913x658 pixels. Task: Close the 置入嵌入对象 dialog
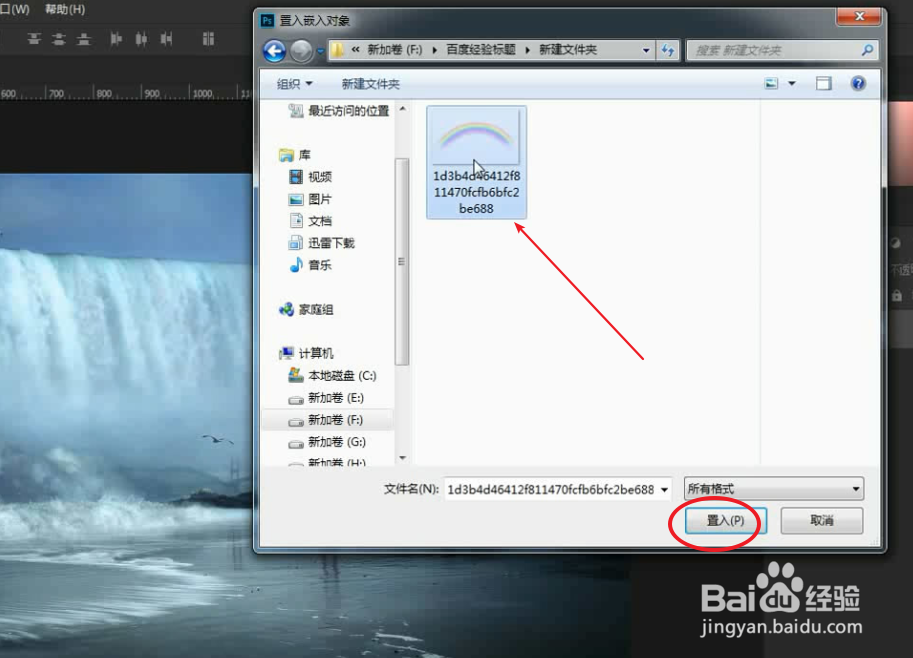859,16
